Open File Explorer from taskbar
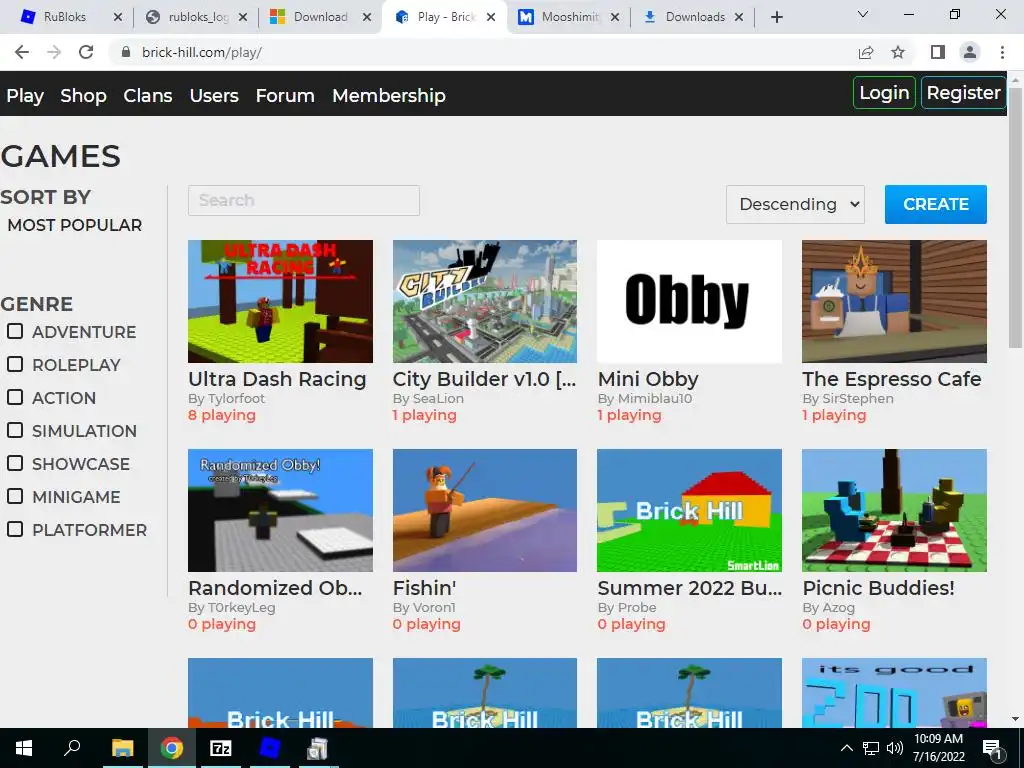The width and height of the screenshot is (1024, 768). [x=122, y=748]
